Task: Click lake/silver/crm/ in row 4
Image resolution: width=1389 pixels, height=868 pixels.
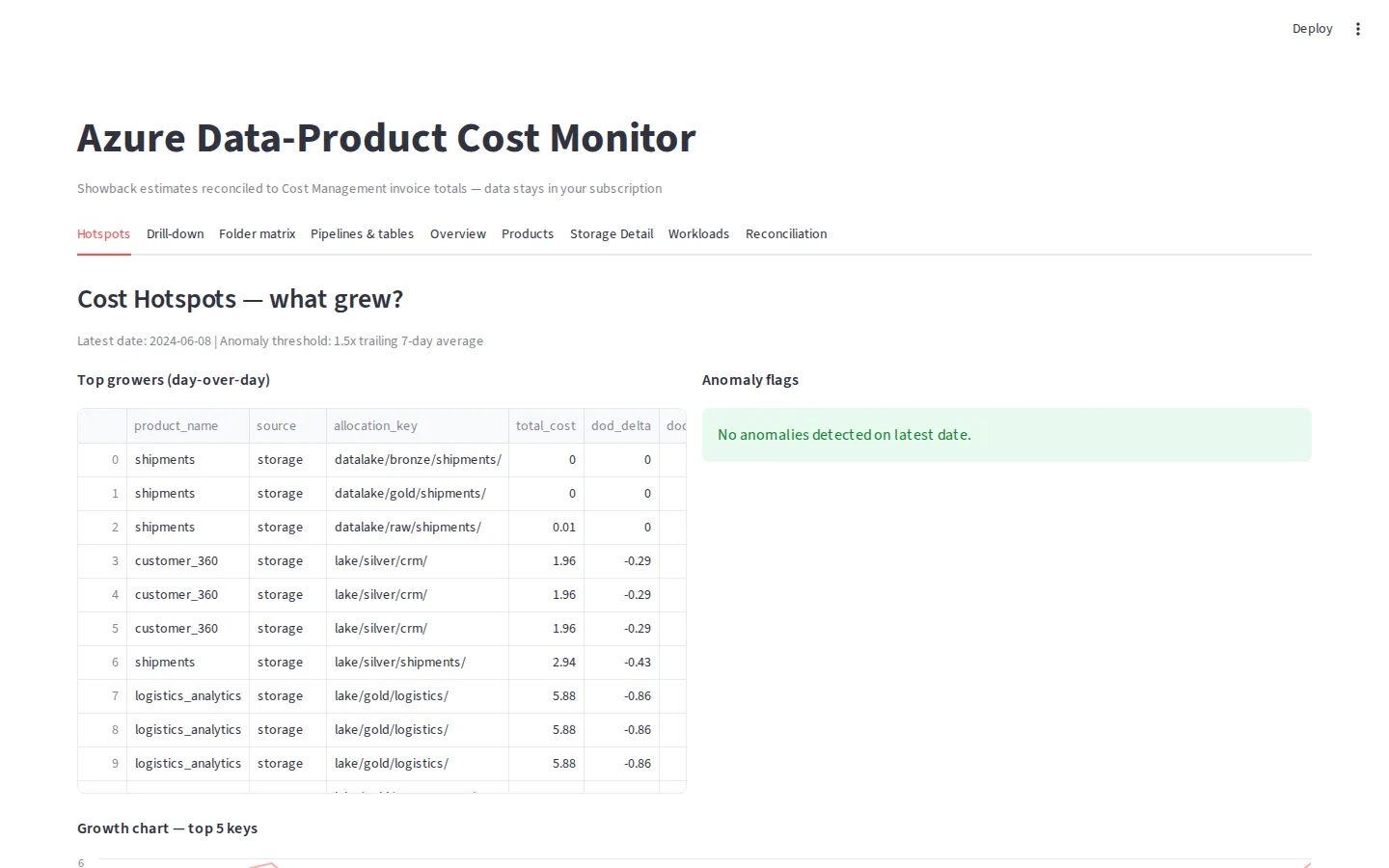Action: [x=418, y=595]
